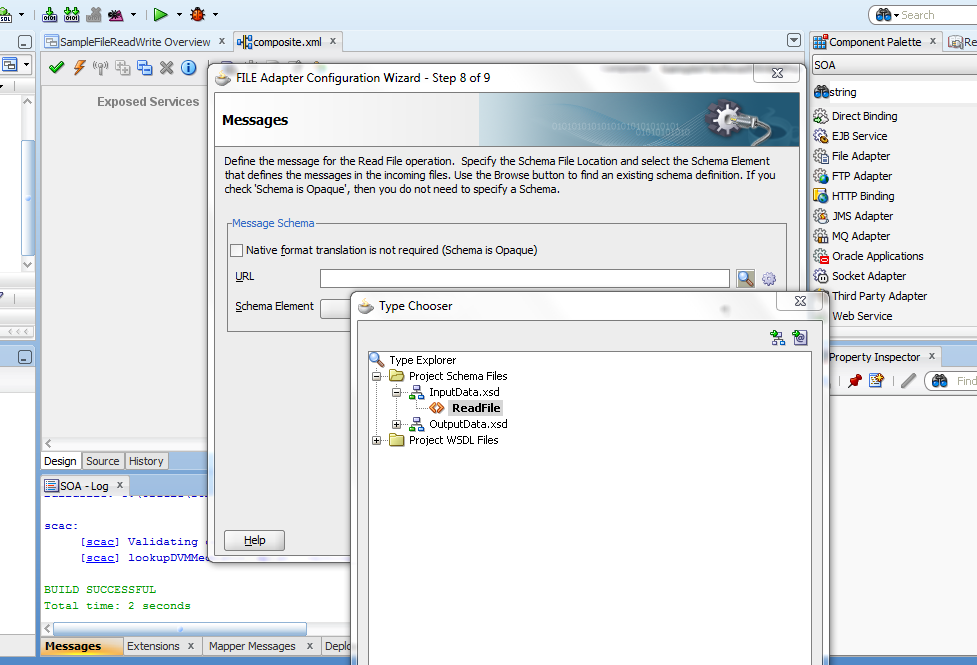This screenshot has width=977, height=665.
Task: Expand the Project WSDL Files node
Action: [x=376, y=441]
